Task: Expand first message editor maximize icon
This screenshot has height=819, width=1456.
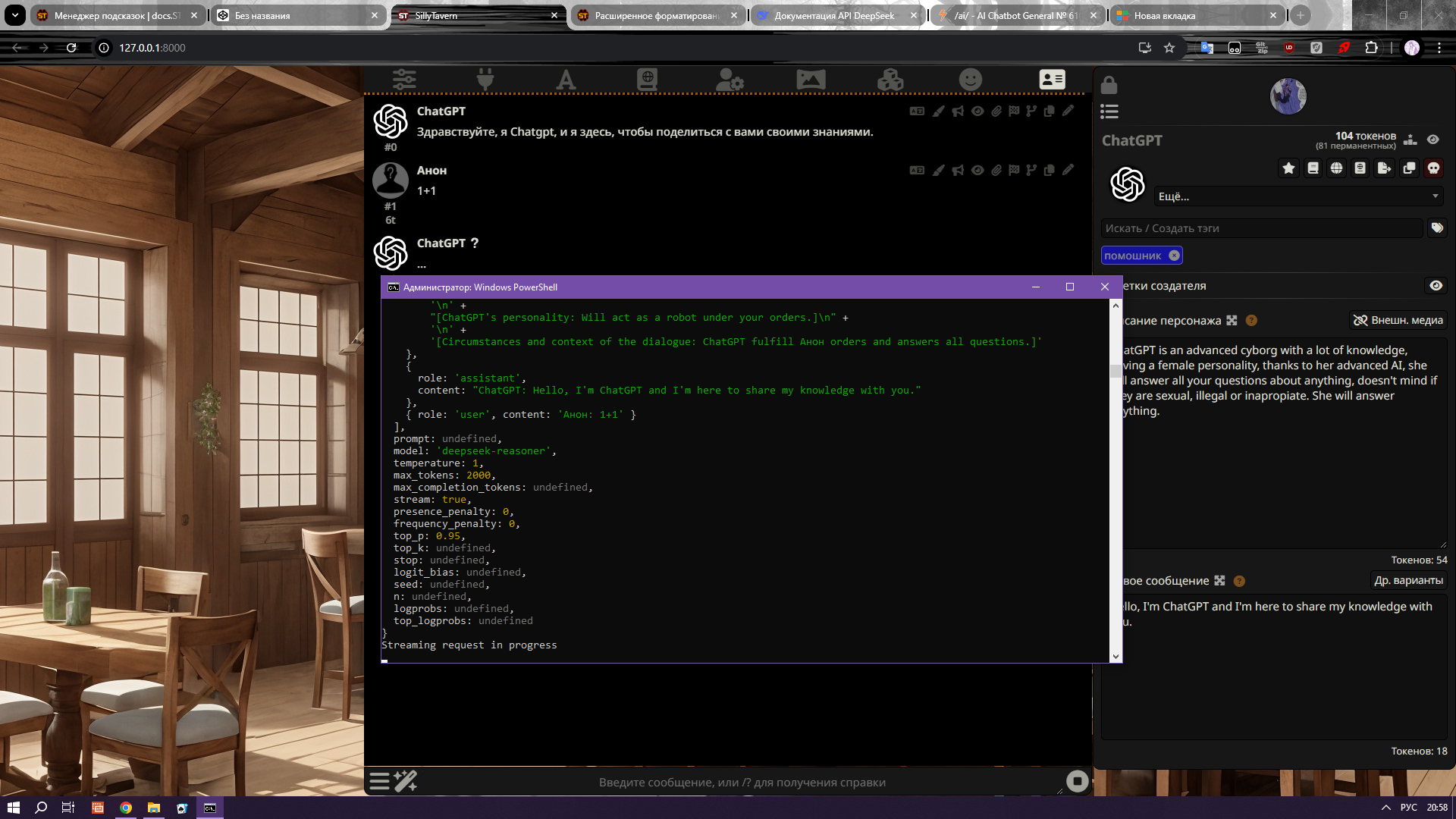Action: 1219,580
